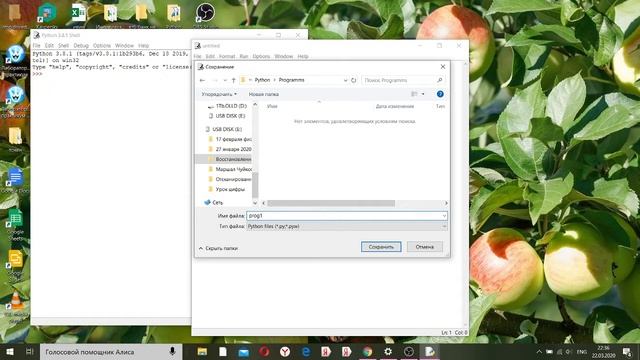Image resolution: width=640 pixels, height=360 pixels.
Task: Click the Back arrow in the save dialog
Action: [202, 80]
